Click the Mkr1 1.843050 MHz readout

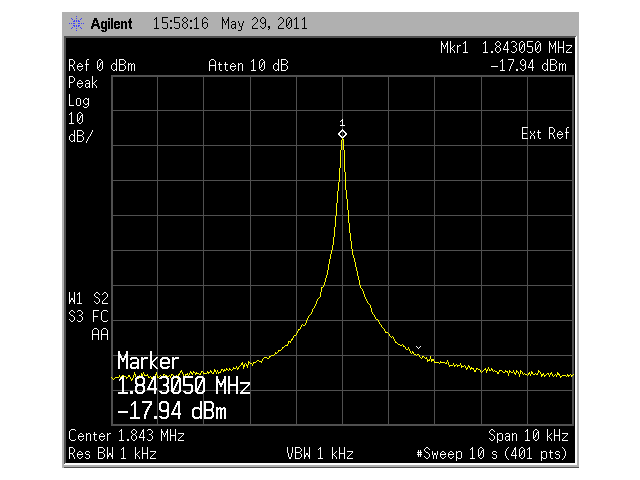[x=506, y=48]
